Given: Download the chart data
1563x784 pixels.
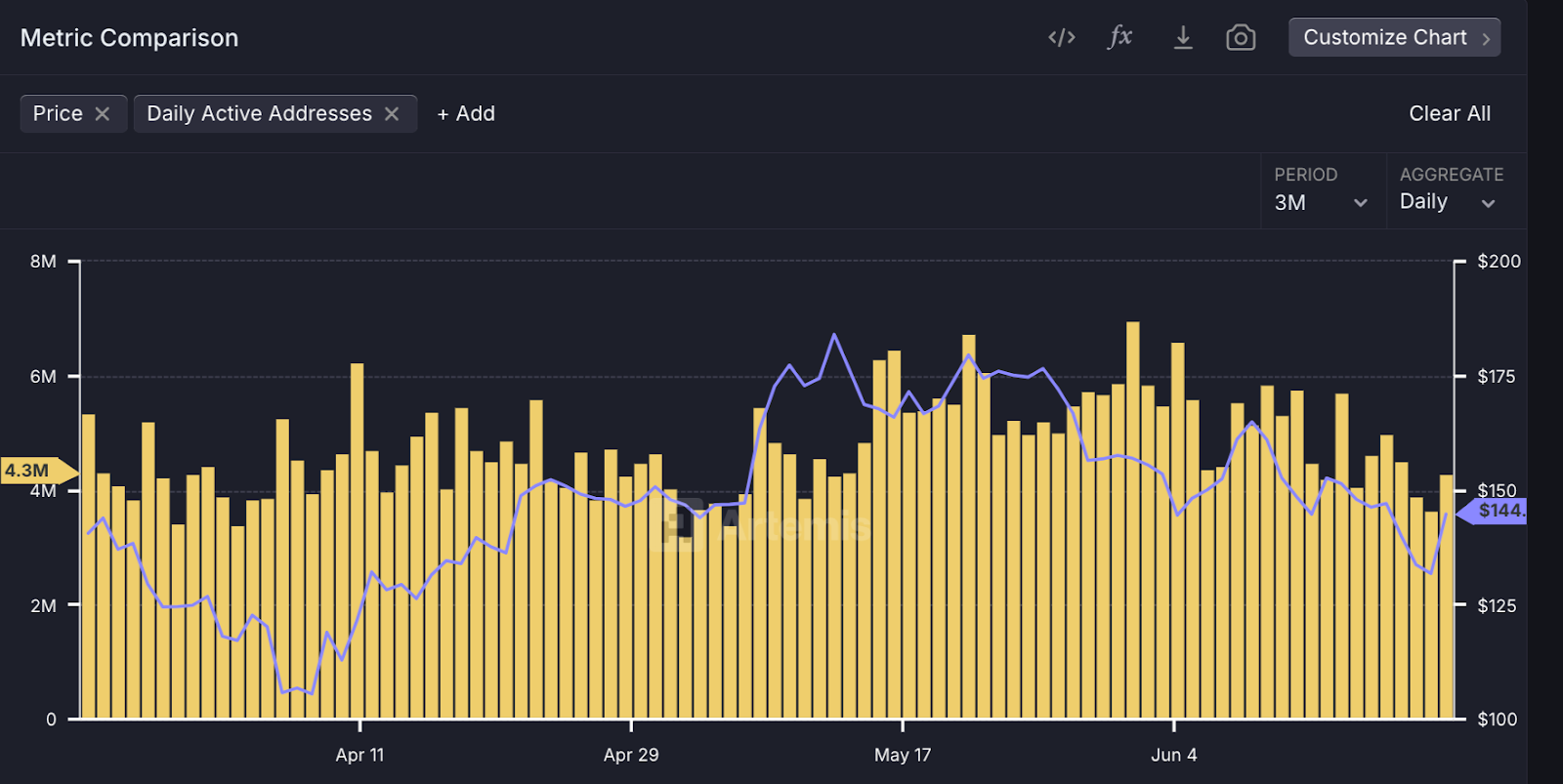Looking at the screenshot, I should 1183,37.
